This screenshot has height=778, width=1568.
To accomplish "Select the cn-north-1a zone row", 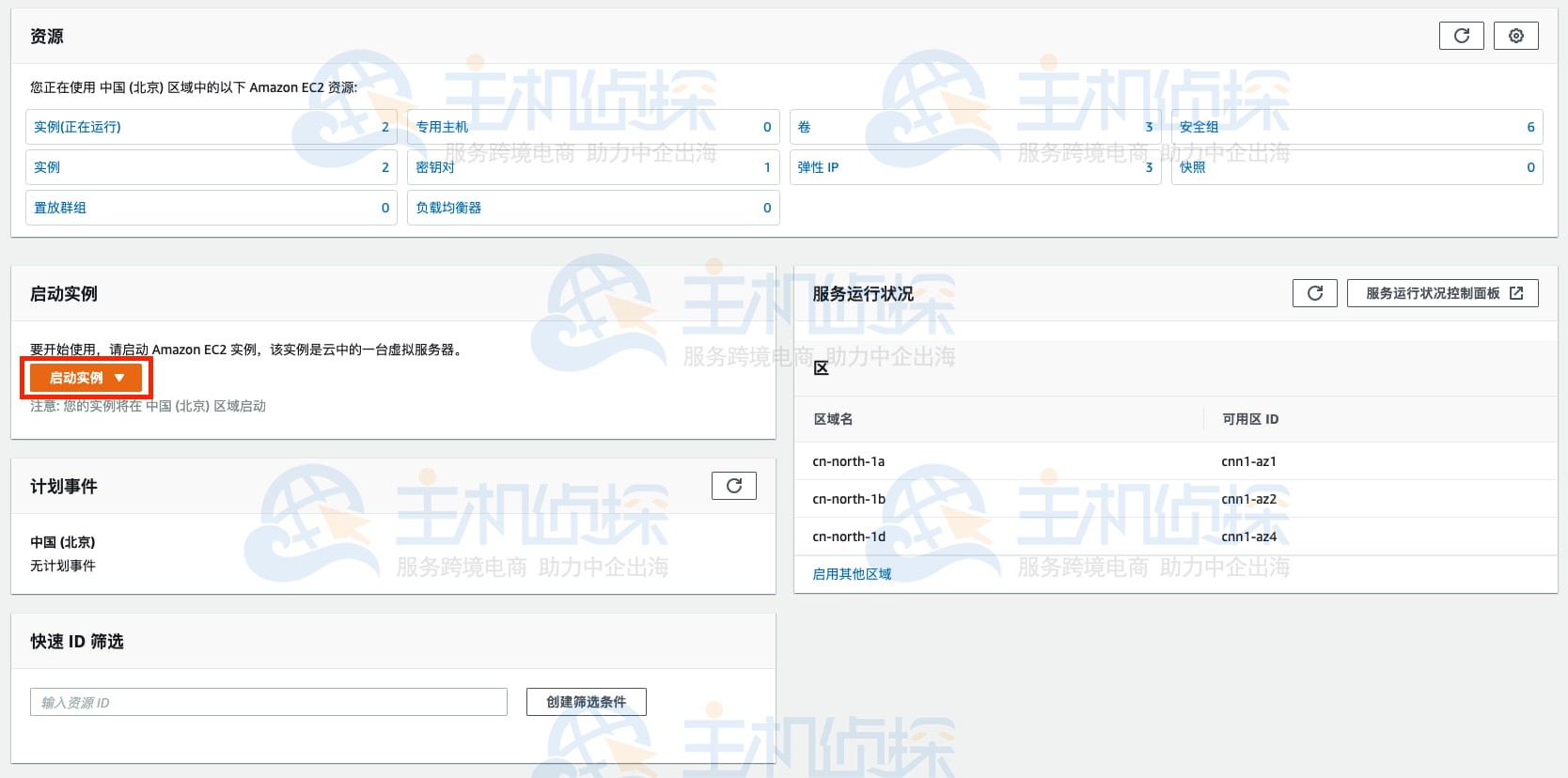I will [x=849, y=461].
